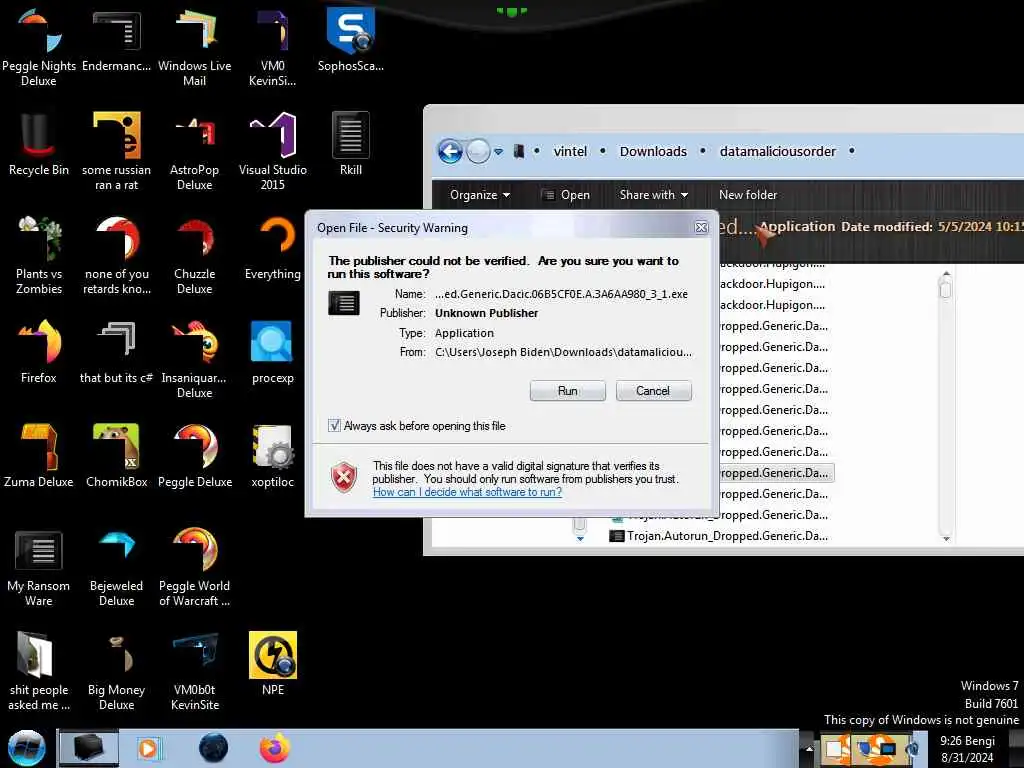Launch the Firefox desktop shortcut

[39, 352]
